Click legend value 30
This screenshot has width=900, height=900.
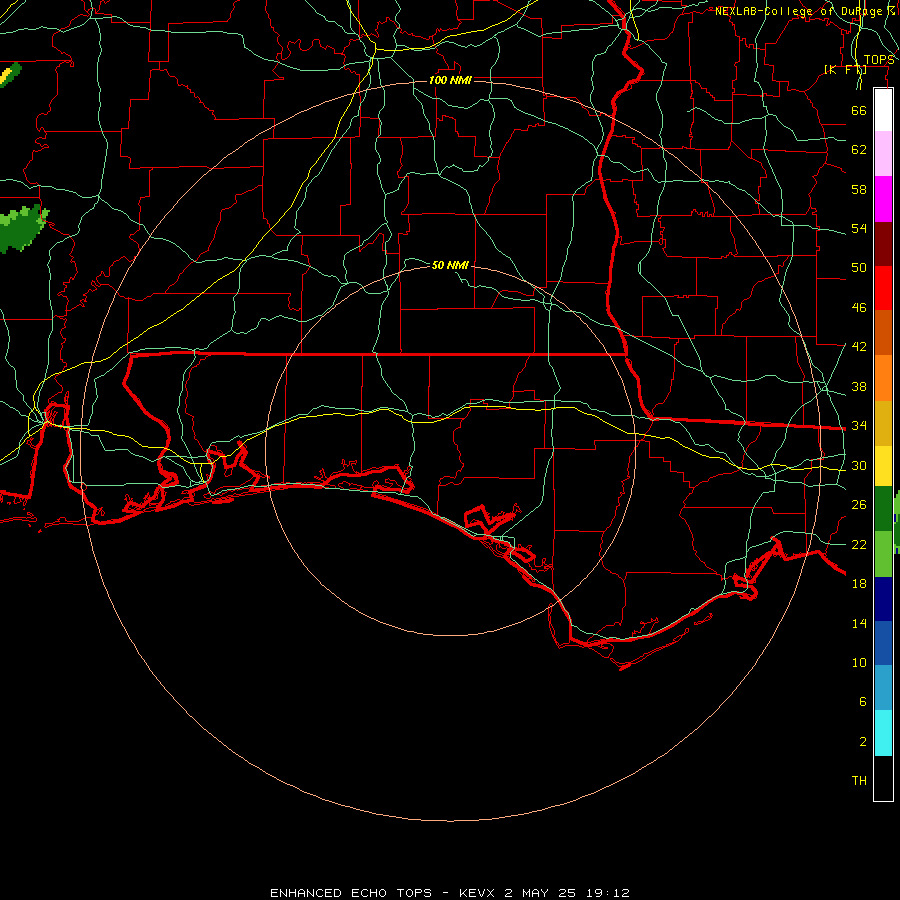click(x=859, y=465)
